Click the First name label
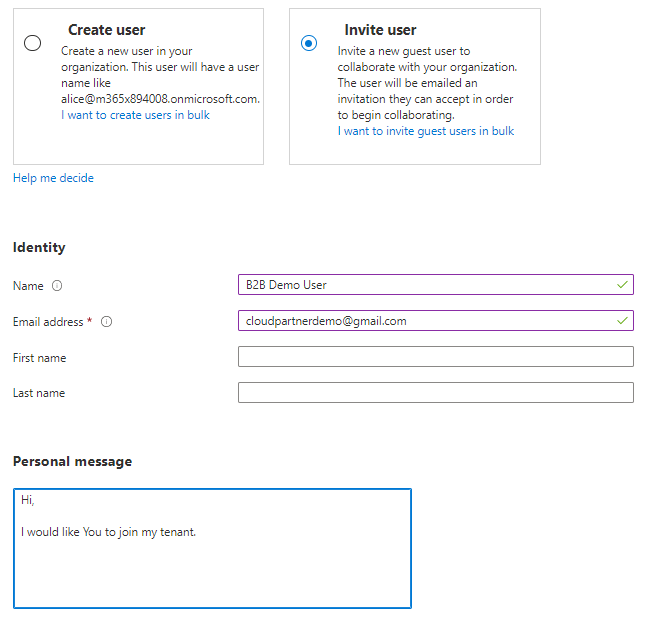This screenshot has height=619, width=652. (x=39, y=358)
